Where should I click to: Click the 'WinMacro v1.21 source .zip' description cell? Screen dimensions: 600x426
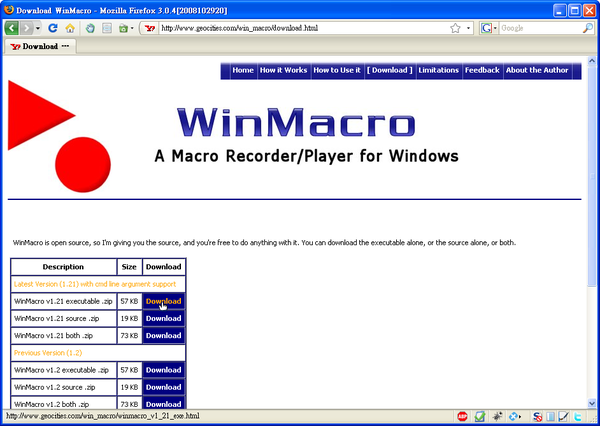64,318
